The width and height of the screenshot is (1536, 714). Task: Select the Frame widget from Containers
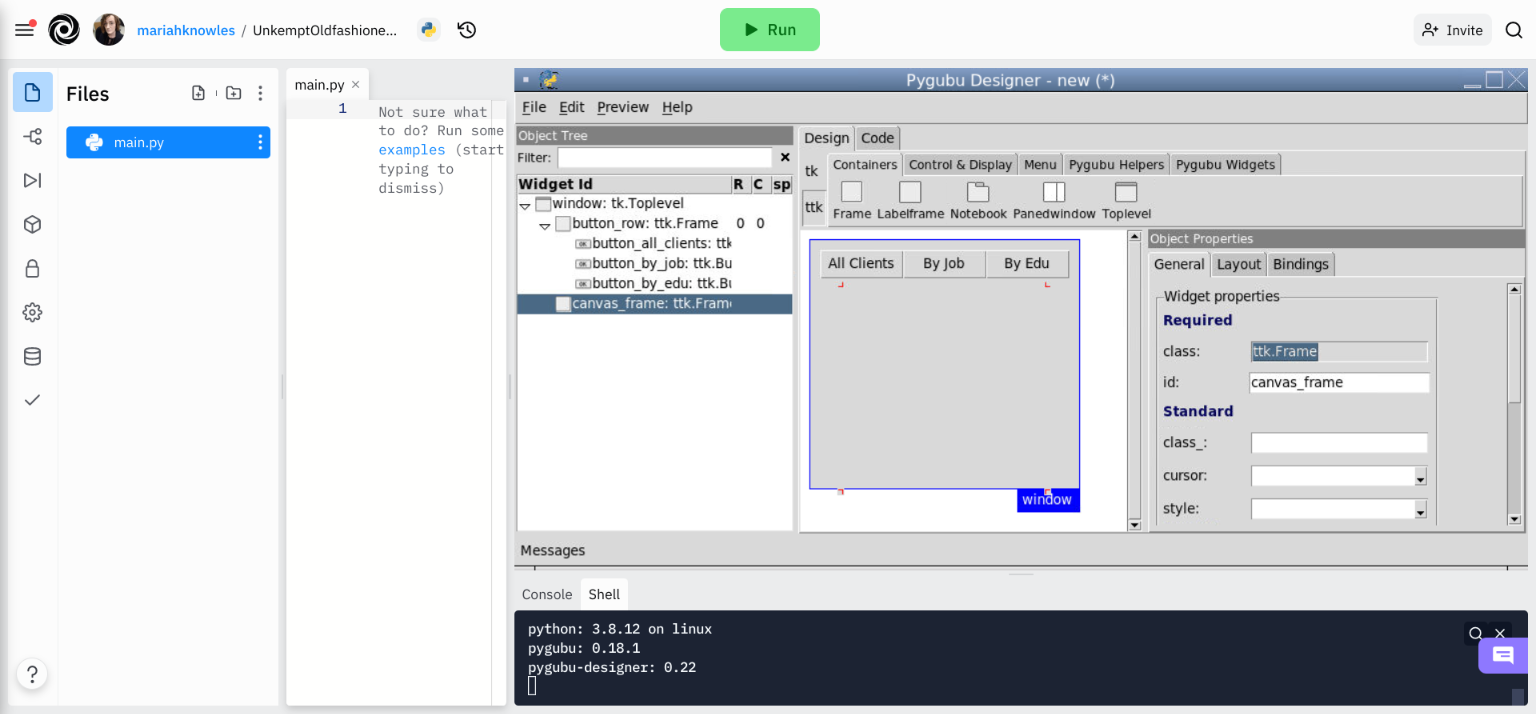click(x=851, y=192)
